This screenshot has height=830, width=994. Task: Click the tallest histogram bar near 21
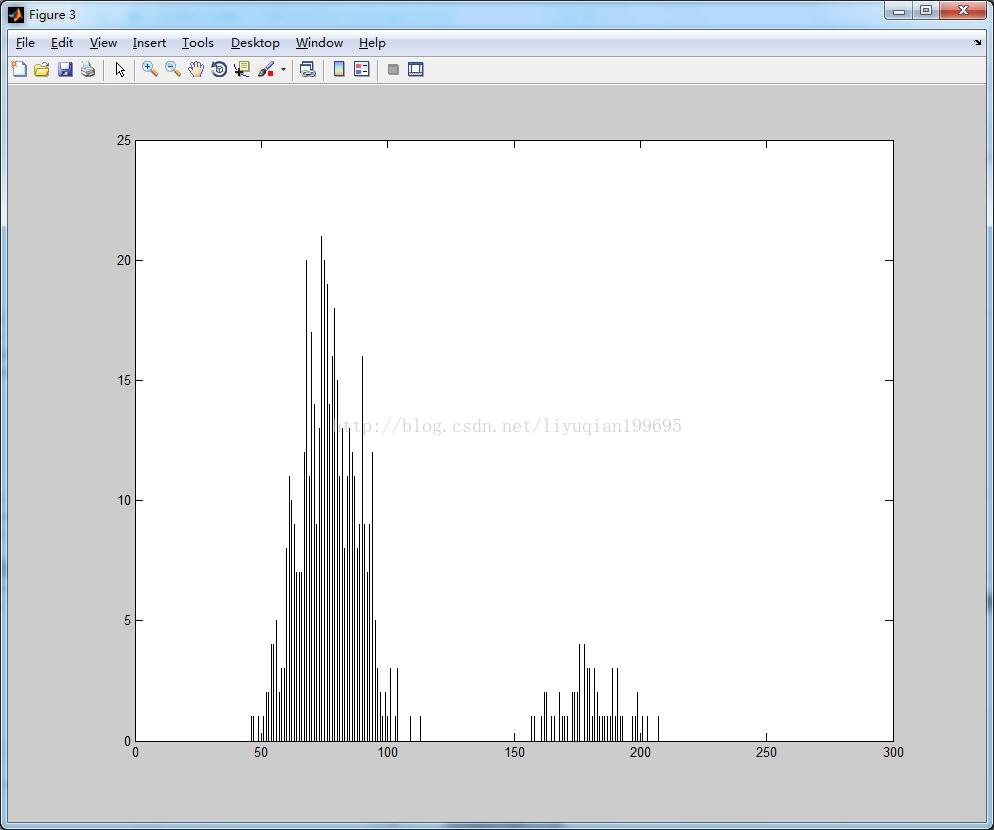pos(321,488)
